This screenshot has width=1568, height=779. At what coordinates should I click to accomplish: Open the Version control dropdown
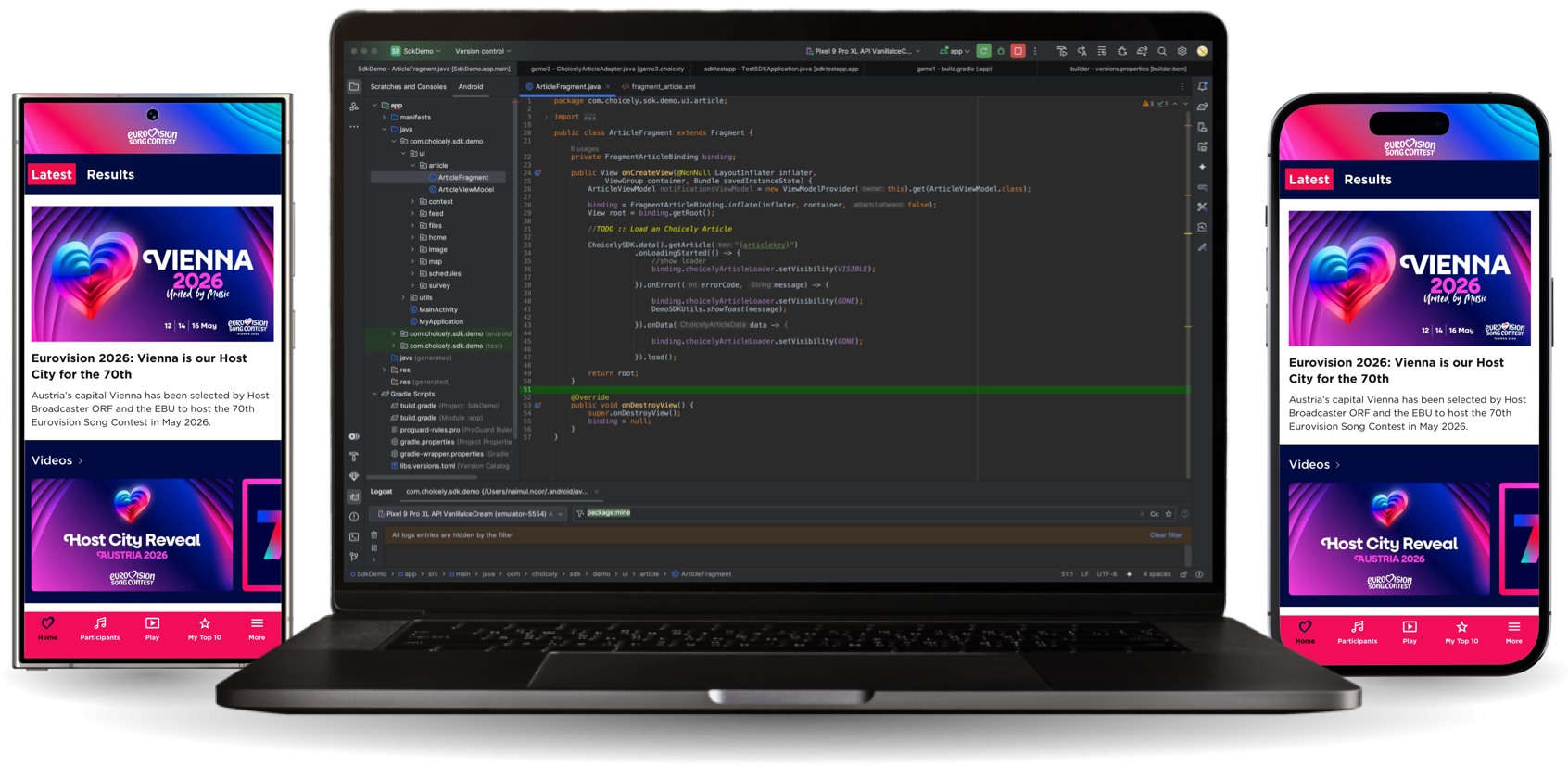tap(483, 51)
